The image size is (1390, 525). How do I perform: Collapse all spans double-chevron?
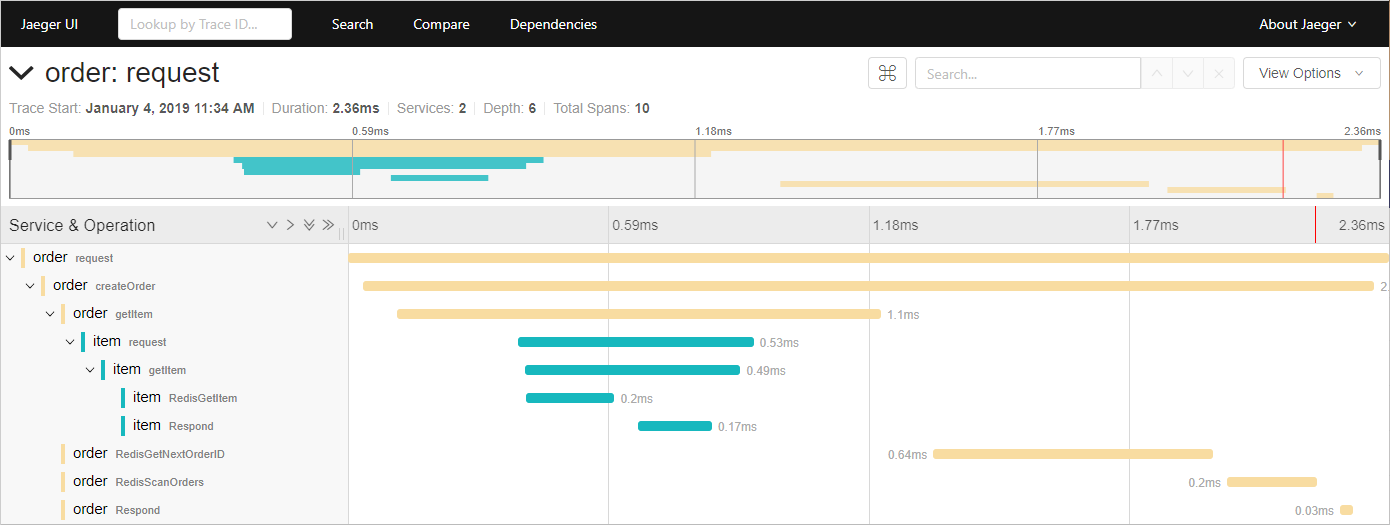click(328, 225)
